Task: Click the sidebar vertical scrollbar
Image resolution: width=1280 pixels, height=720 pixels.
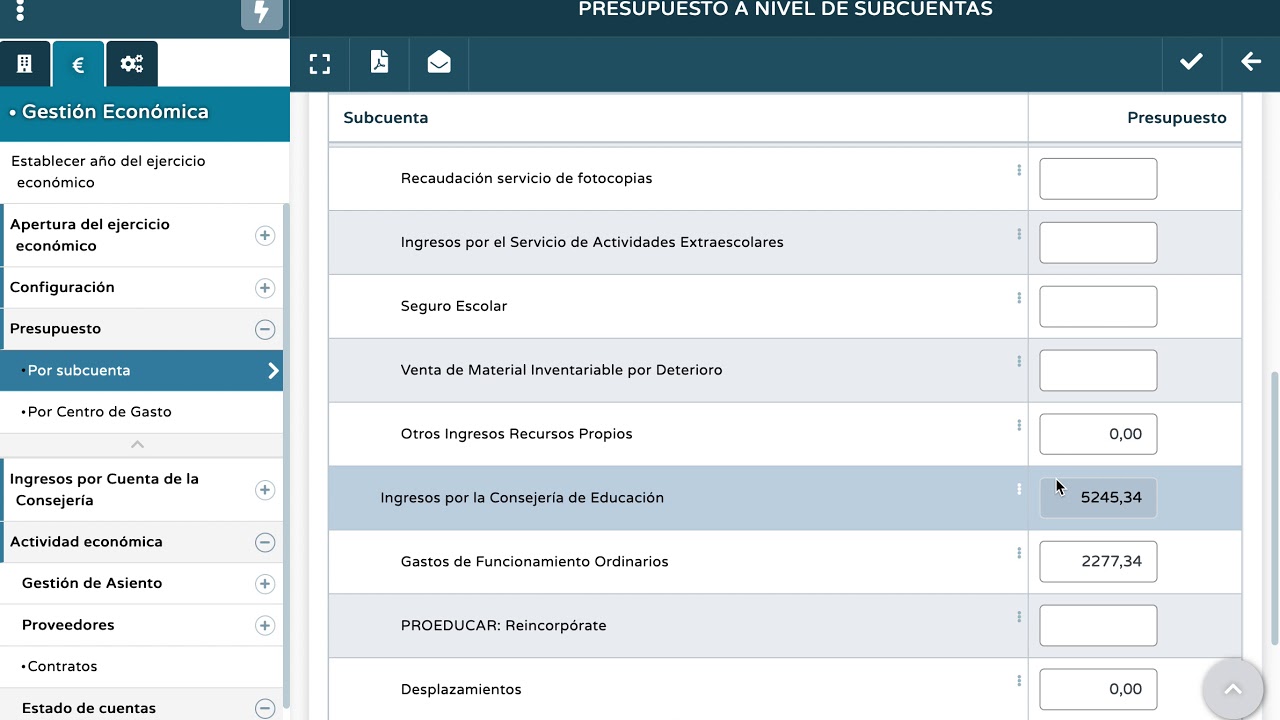Action: click(x=287, y=455)
